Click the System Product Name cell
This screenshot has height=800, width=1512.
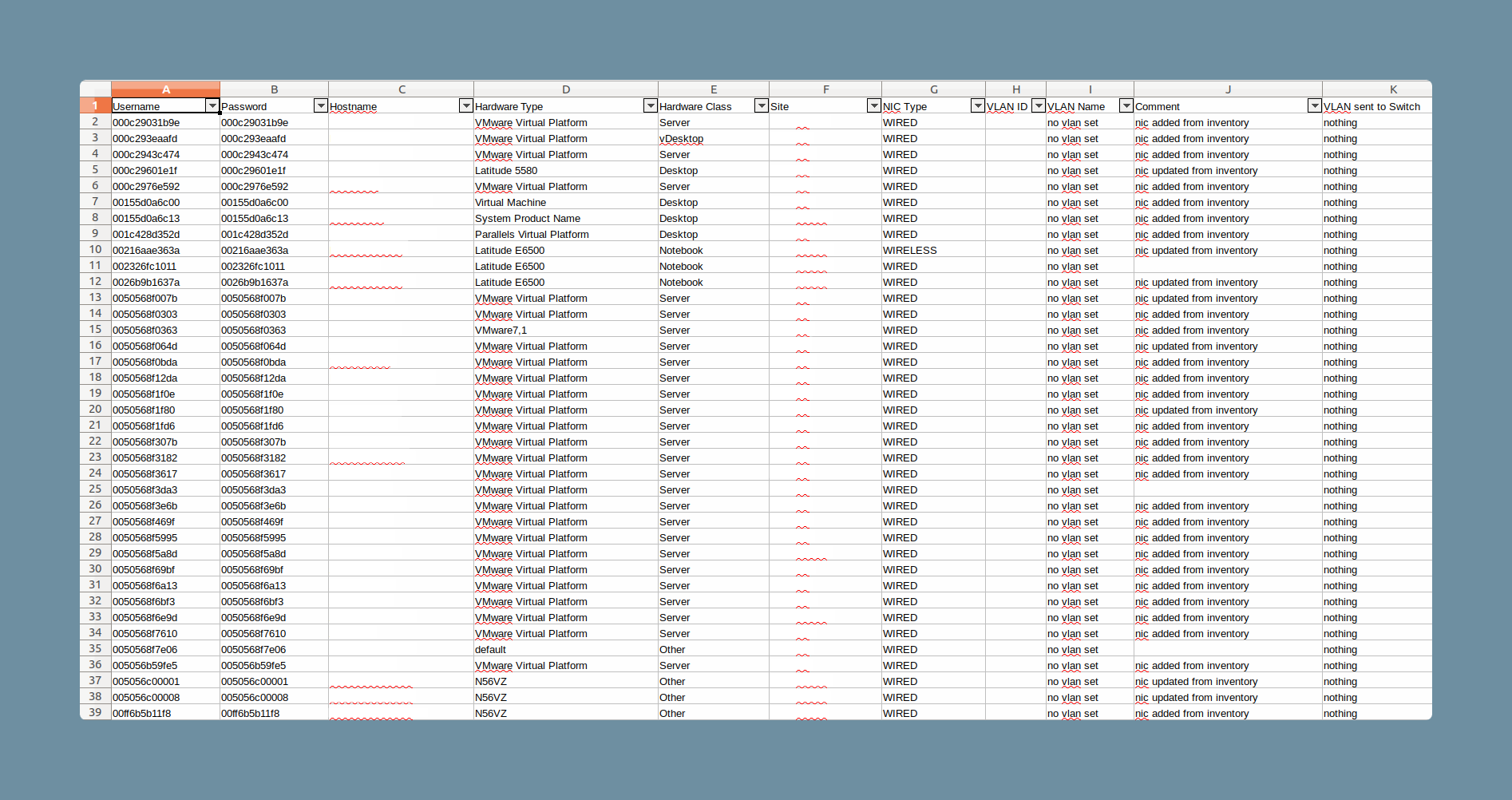566,218
